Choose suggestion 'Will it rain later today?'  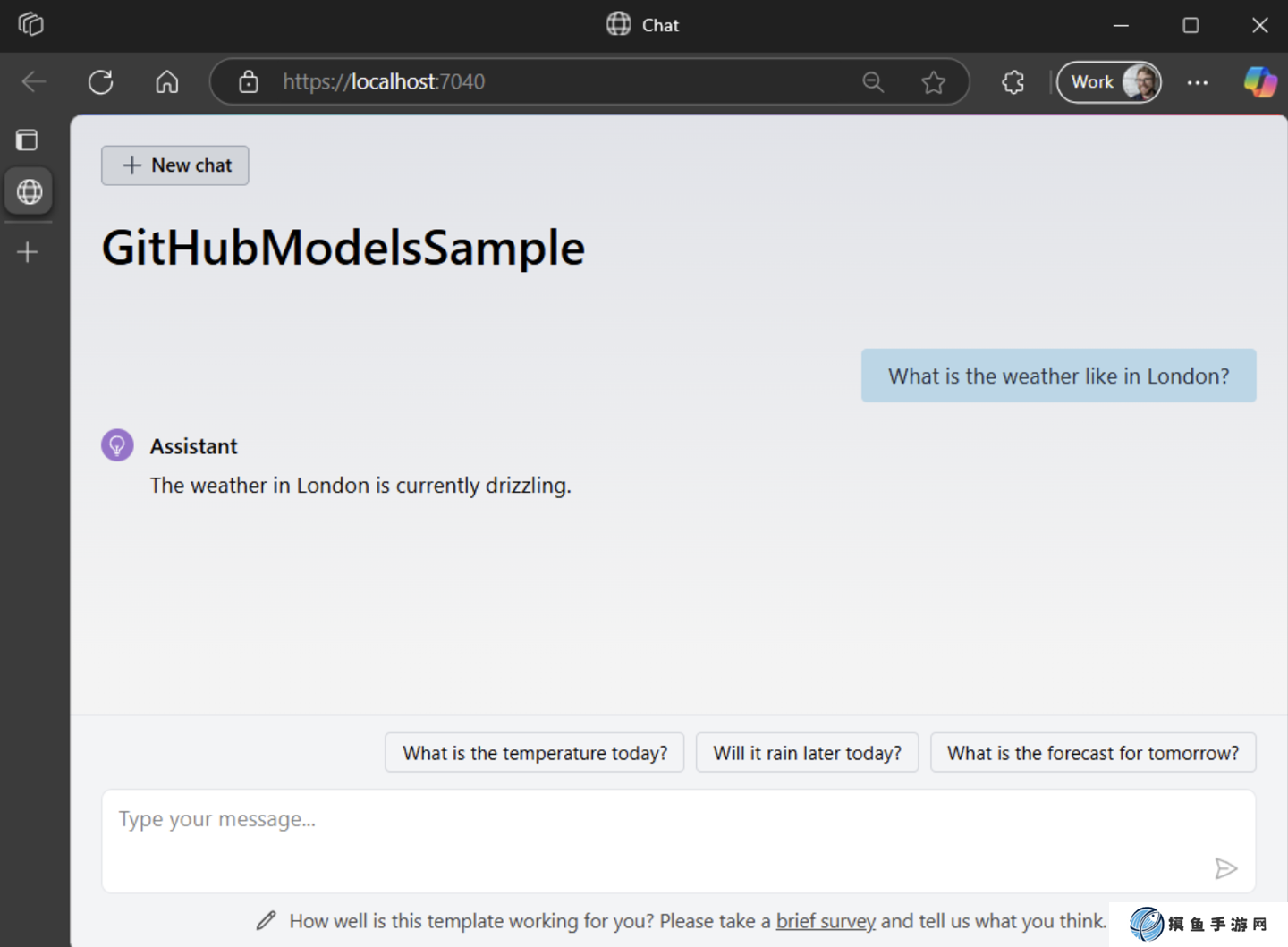click(x=807, y=753)
